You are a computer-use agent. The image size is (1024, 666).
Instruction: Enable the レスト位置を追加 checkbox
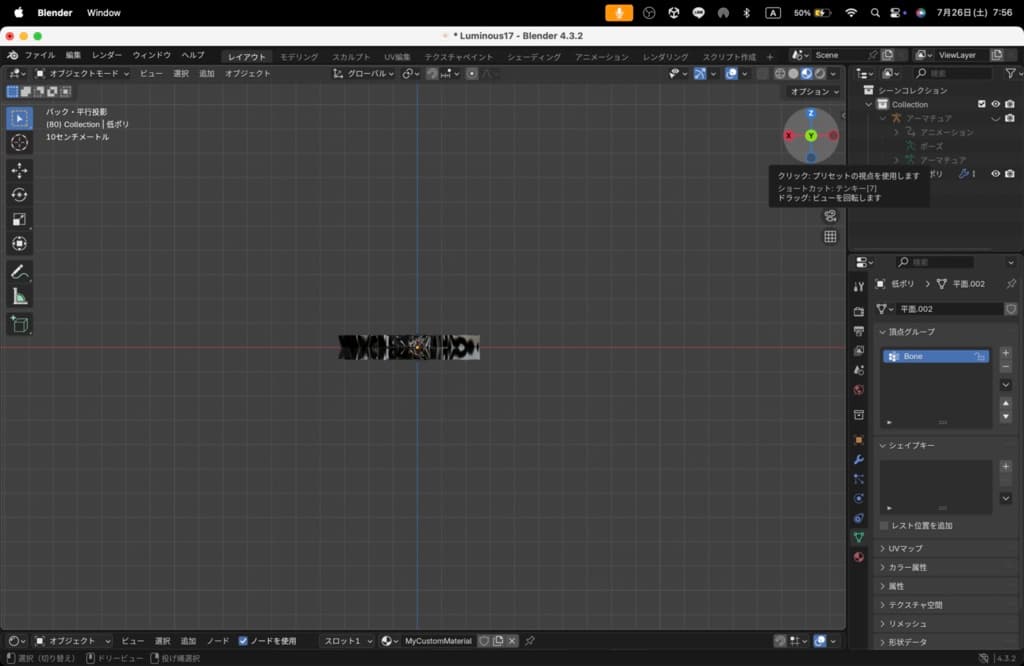pos(884,525)
